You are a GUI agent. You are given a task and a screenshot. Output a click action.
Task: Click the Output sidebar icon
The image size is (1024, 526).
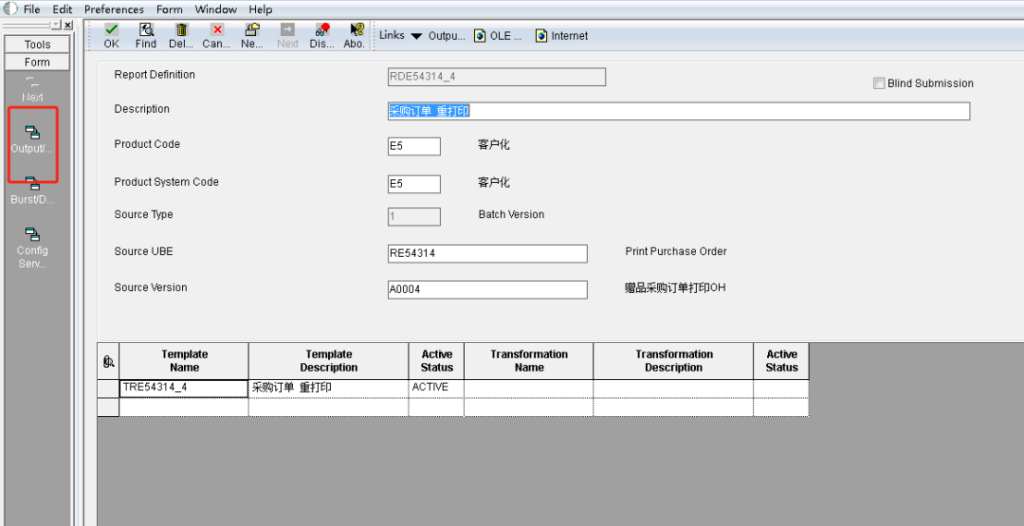(33, 133)
